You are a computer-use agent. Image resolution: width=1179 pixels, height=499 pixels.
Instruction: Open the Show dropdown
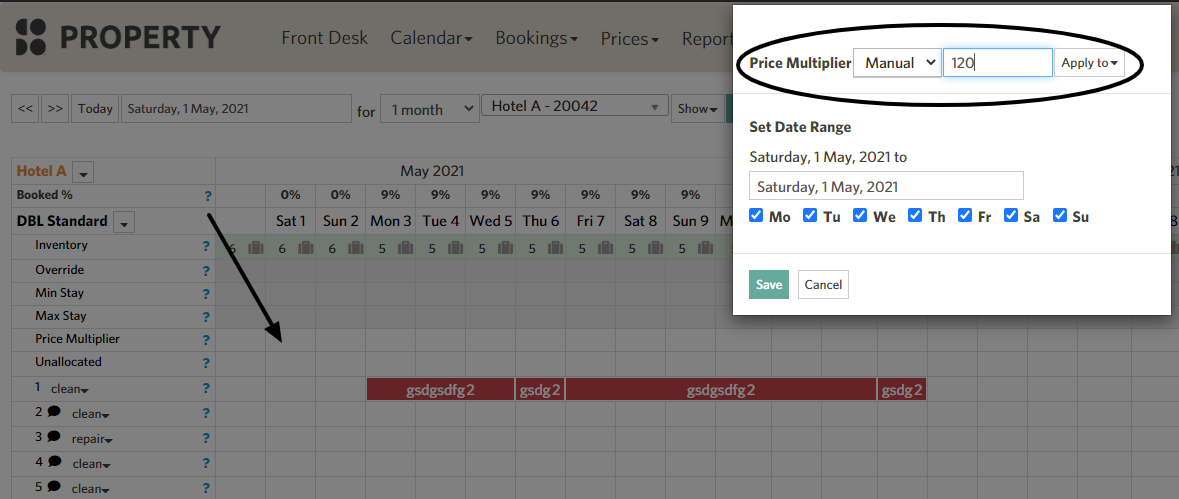tap(697, 109)
